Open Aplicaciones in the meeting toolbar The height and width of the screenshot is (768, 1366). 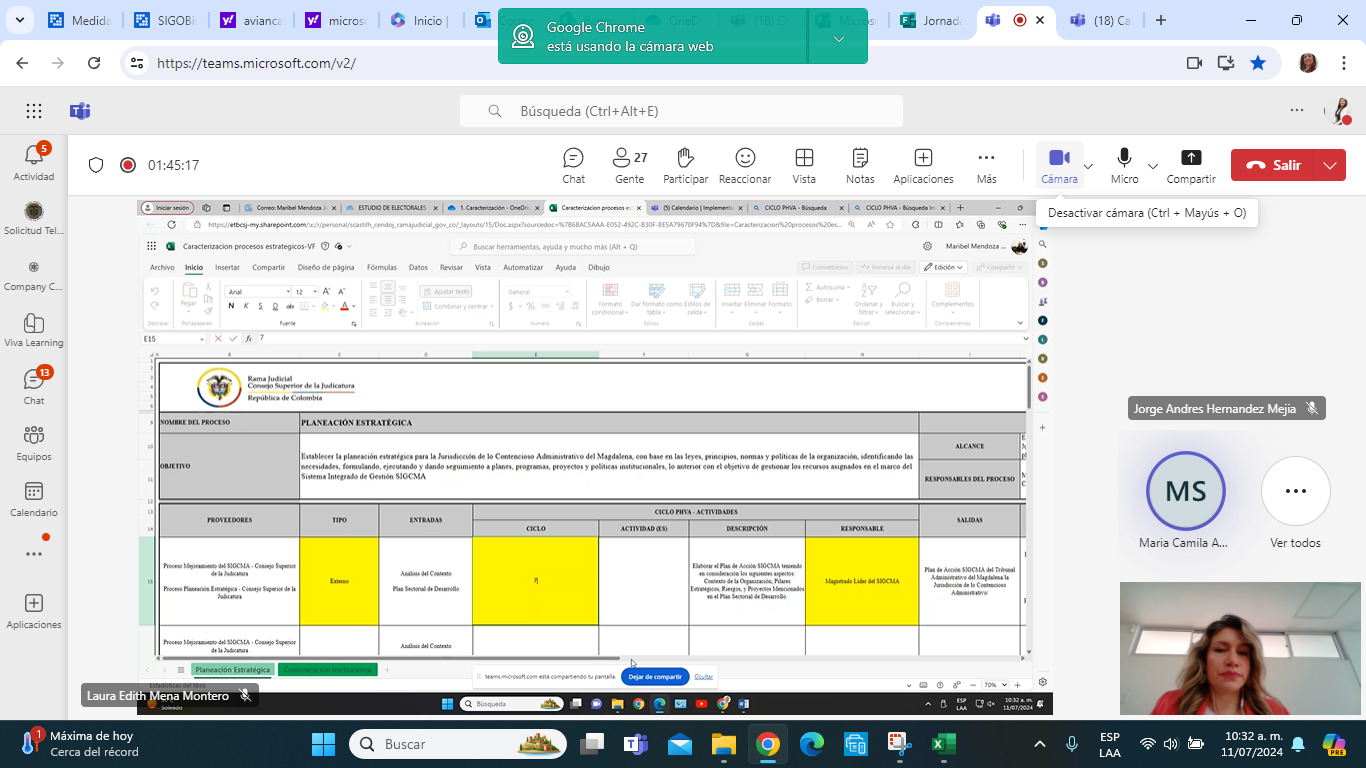(923, 165)
